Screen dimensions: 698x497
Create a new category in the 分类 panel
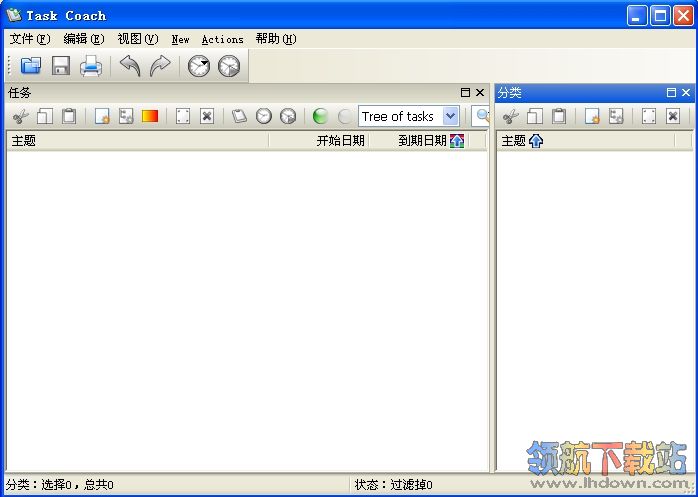tap(592, 117)
